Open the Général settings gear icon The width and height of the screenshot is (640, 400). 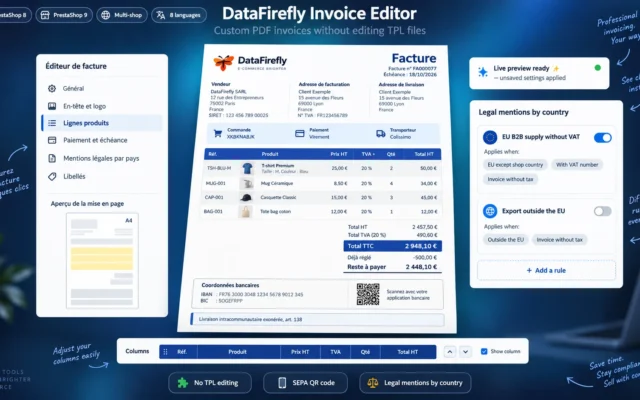pos(52,89)
